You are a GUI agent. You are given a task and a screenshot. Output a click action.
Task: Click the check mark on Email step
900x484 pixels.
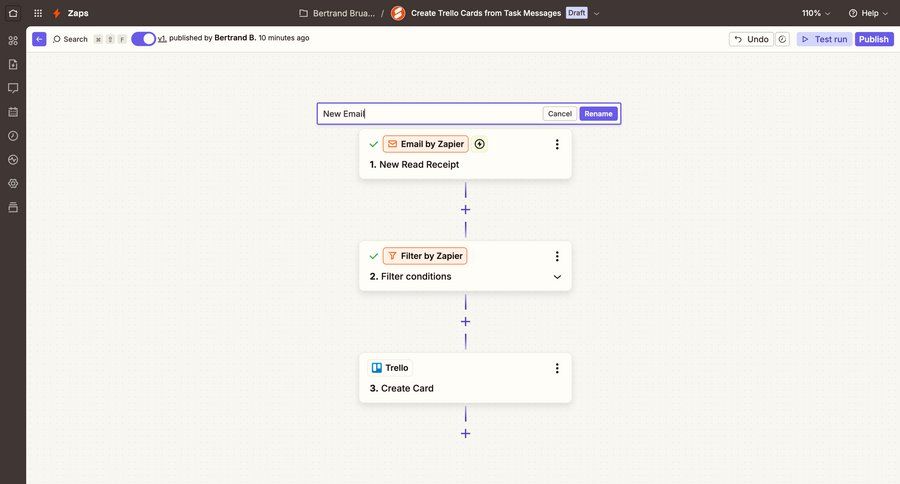point(374,144)
